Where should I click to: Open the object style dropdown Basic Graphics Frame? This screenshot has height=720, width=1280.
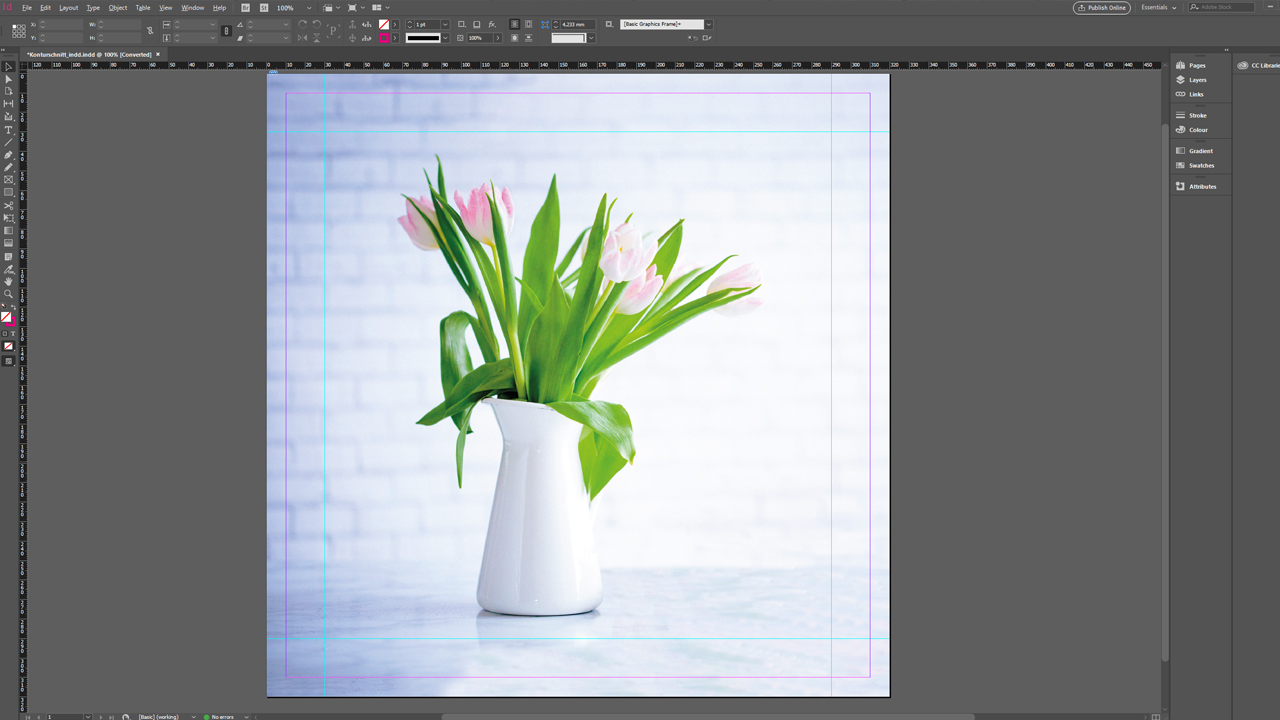708,24
